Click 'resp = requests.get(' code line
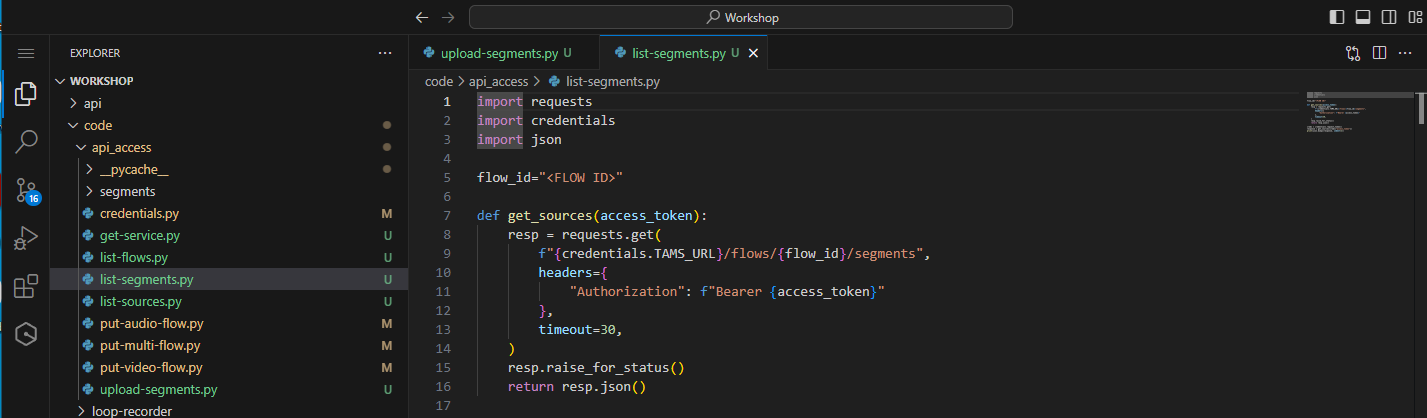1427x418 pixels. pos(585,234)
